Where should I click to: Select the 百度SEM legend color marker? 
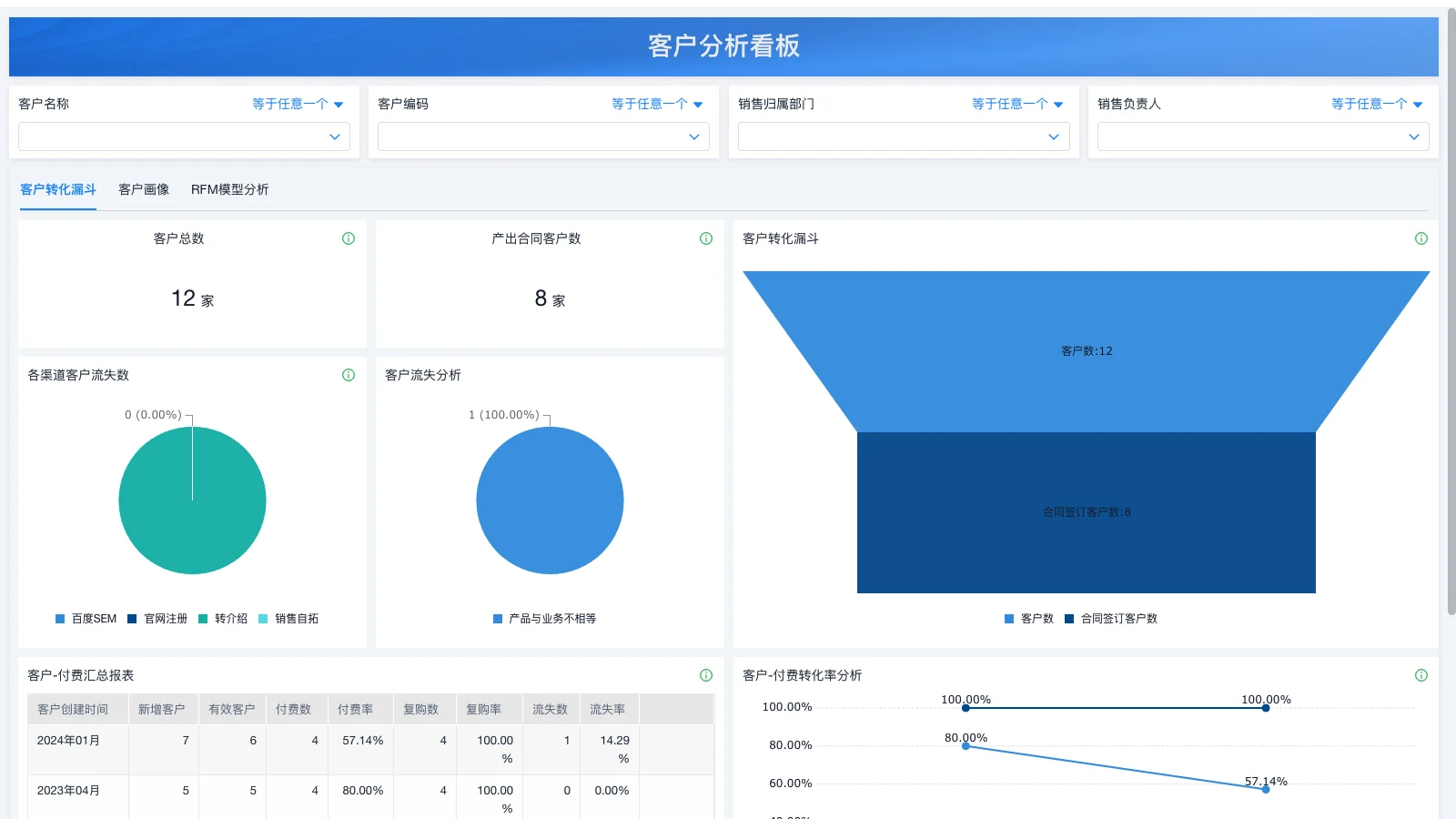point(59,618)
